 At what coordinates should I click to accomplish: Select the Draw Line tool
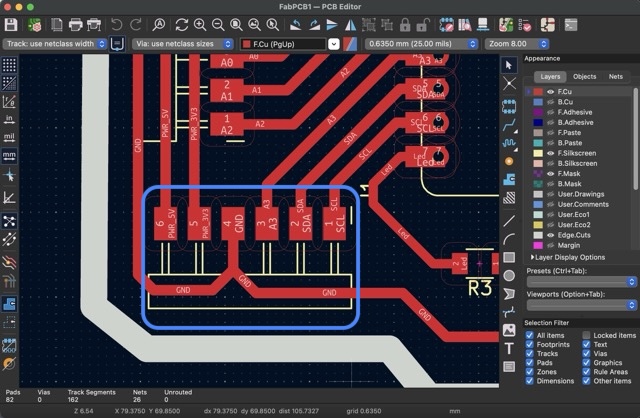509,221
